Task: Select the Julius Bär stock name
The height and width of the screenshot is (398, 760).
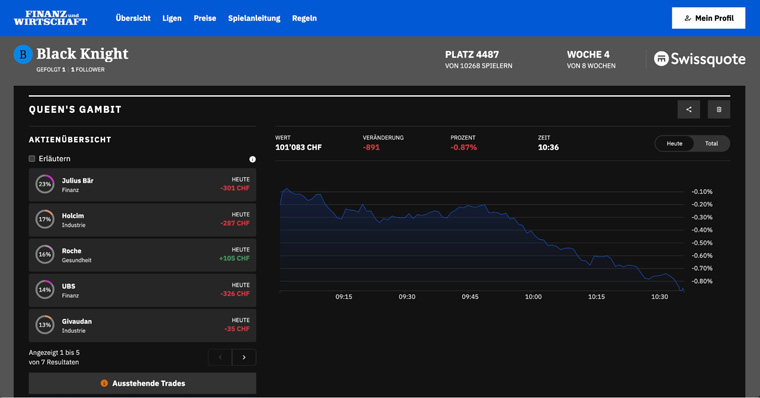Action: coord(78,180)
